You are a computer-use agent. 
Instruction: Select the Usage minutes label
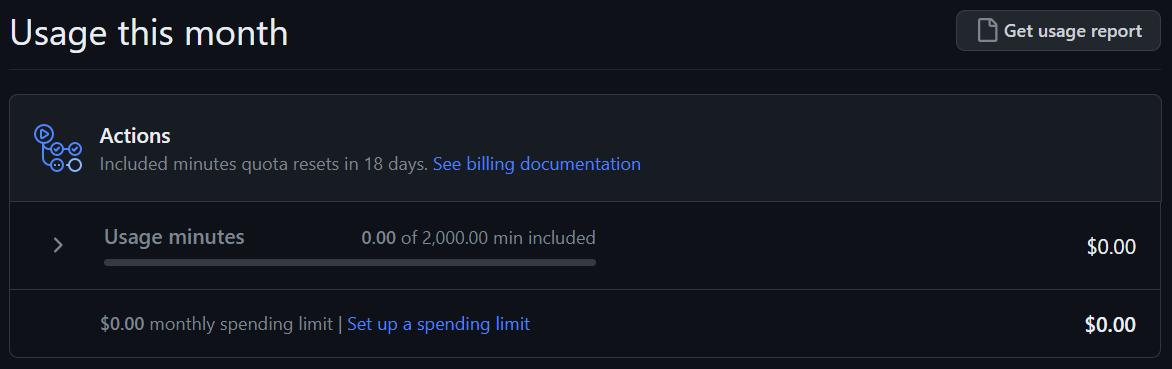[174, 237]
